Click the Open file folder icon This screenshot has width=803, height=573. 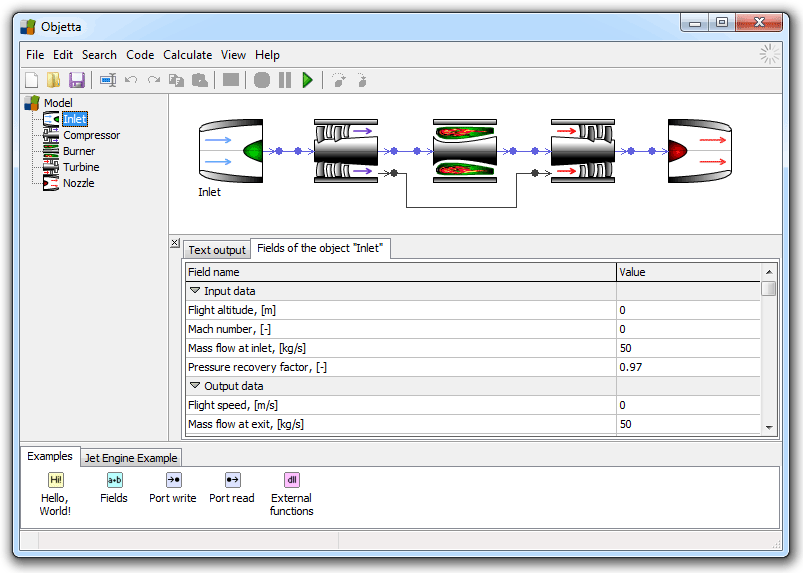53,80
